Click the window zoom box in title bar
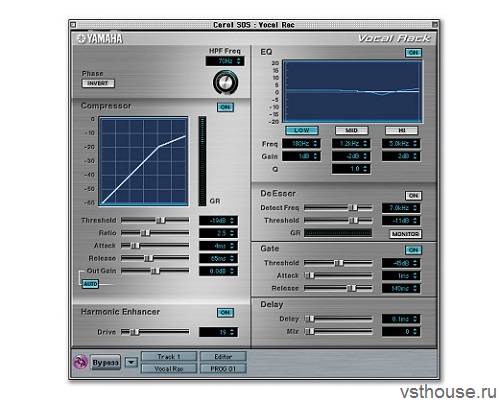The height and width of the screenshot is (403, 500). [x=435, y=25]
